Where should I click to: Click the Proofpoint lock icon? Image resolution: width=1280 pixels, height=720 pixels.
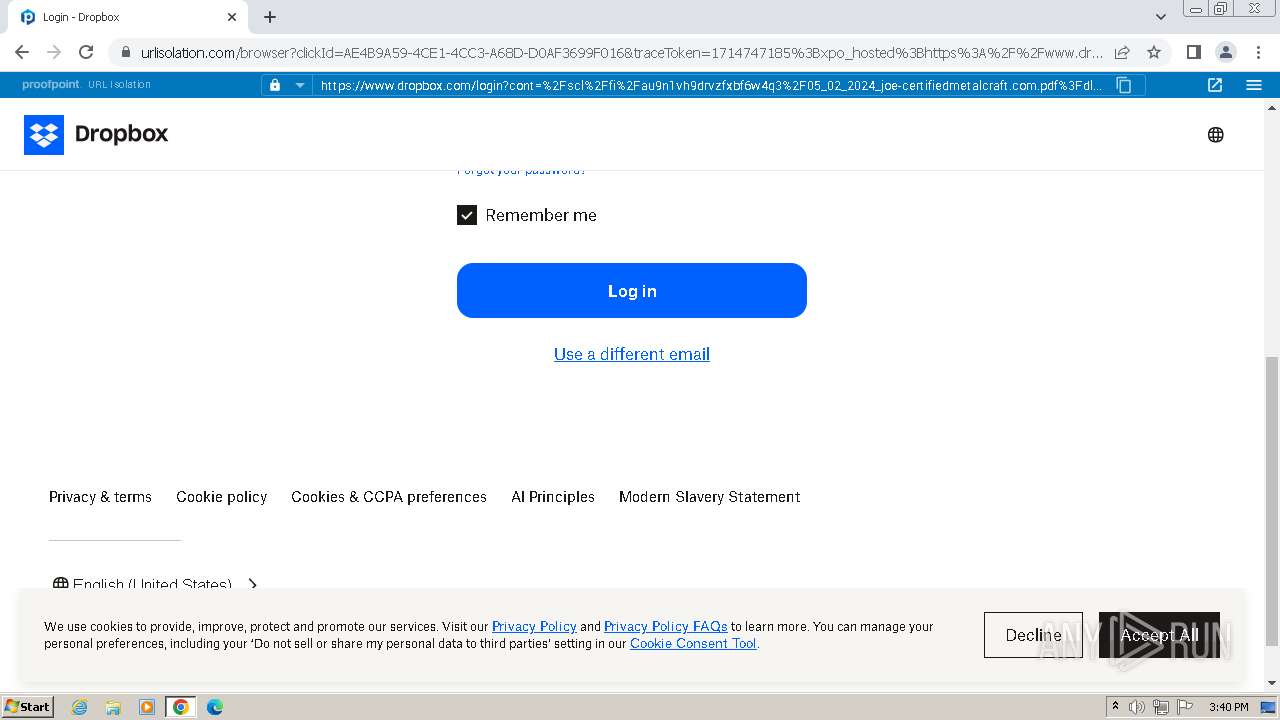point(275,85)
